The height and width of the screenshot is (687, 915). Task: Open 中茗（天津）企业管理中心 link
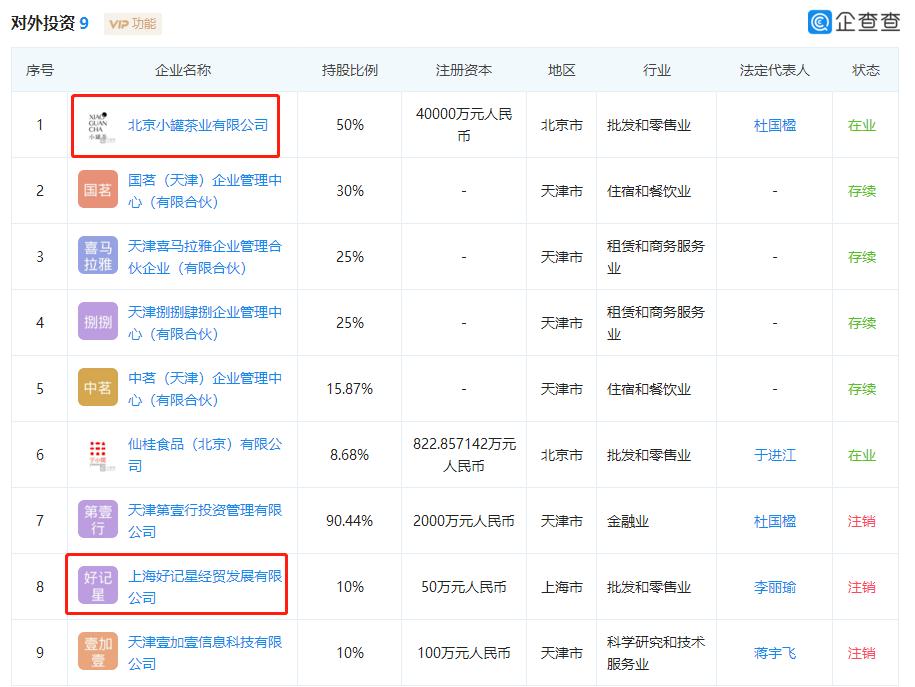(205, 389)
